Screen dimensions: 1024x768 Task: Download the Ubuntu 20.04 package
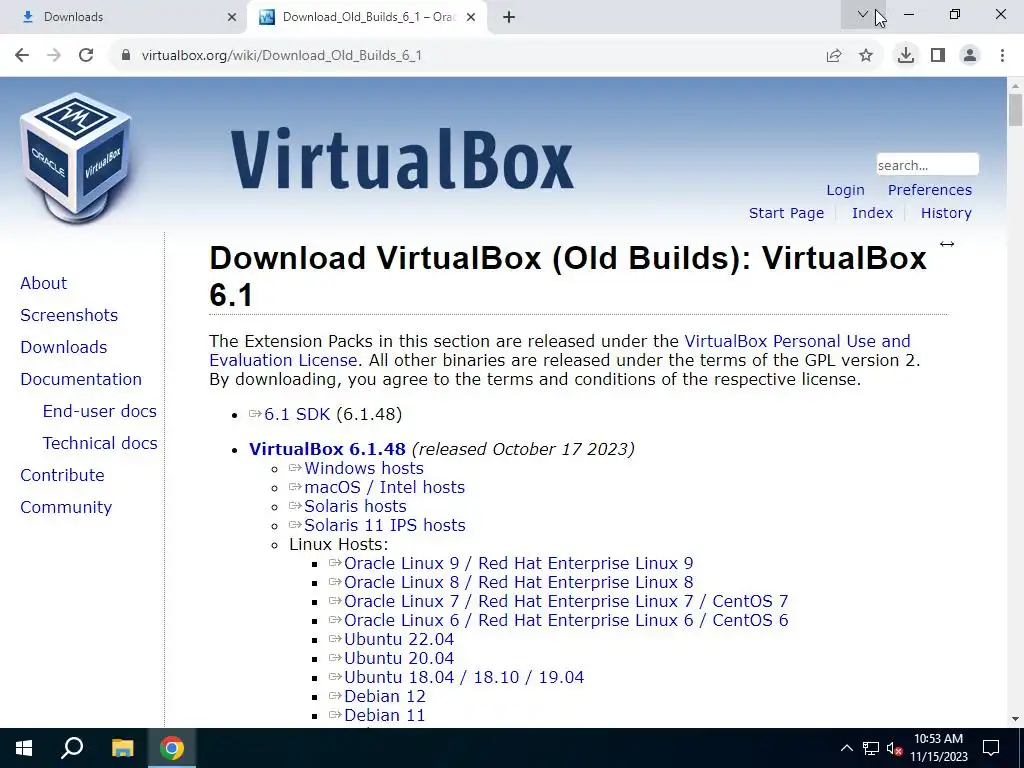point(398,658)
